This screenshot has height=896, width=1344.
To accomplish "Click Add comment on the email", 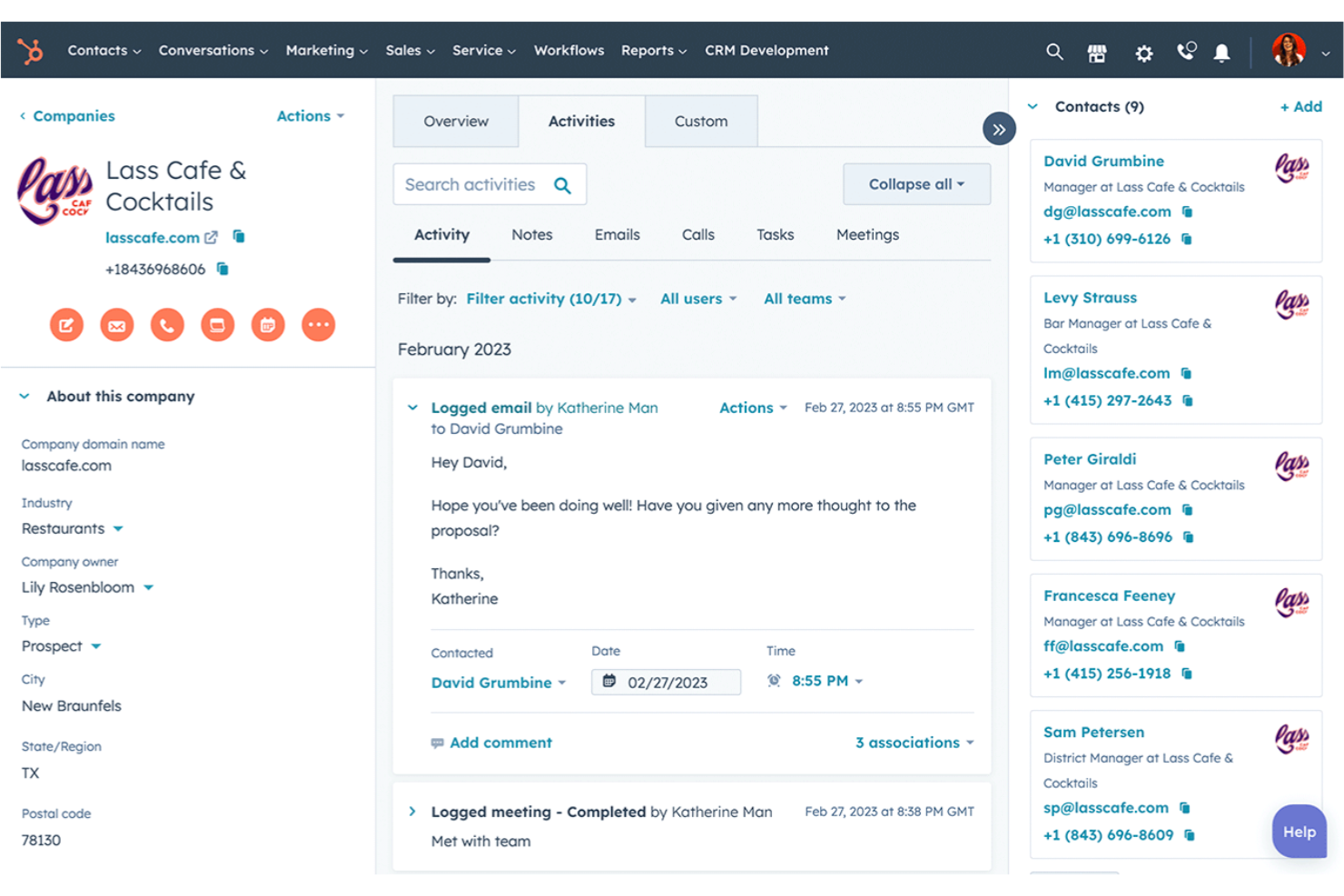I will (x=491, y=743).
